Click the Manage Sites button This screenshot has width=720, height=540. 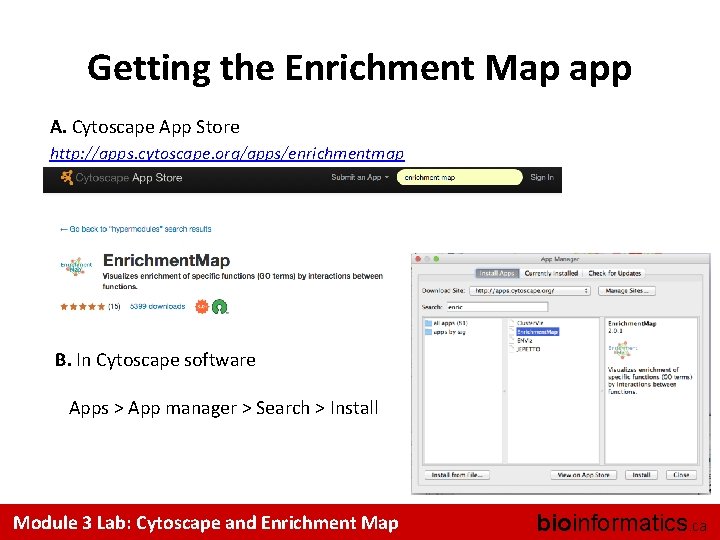tap(627, 291)
